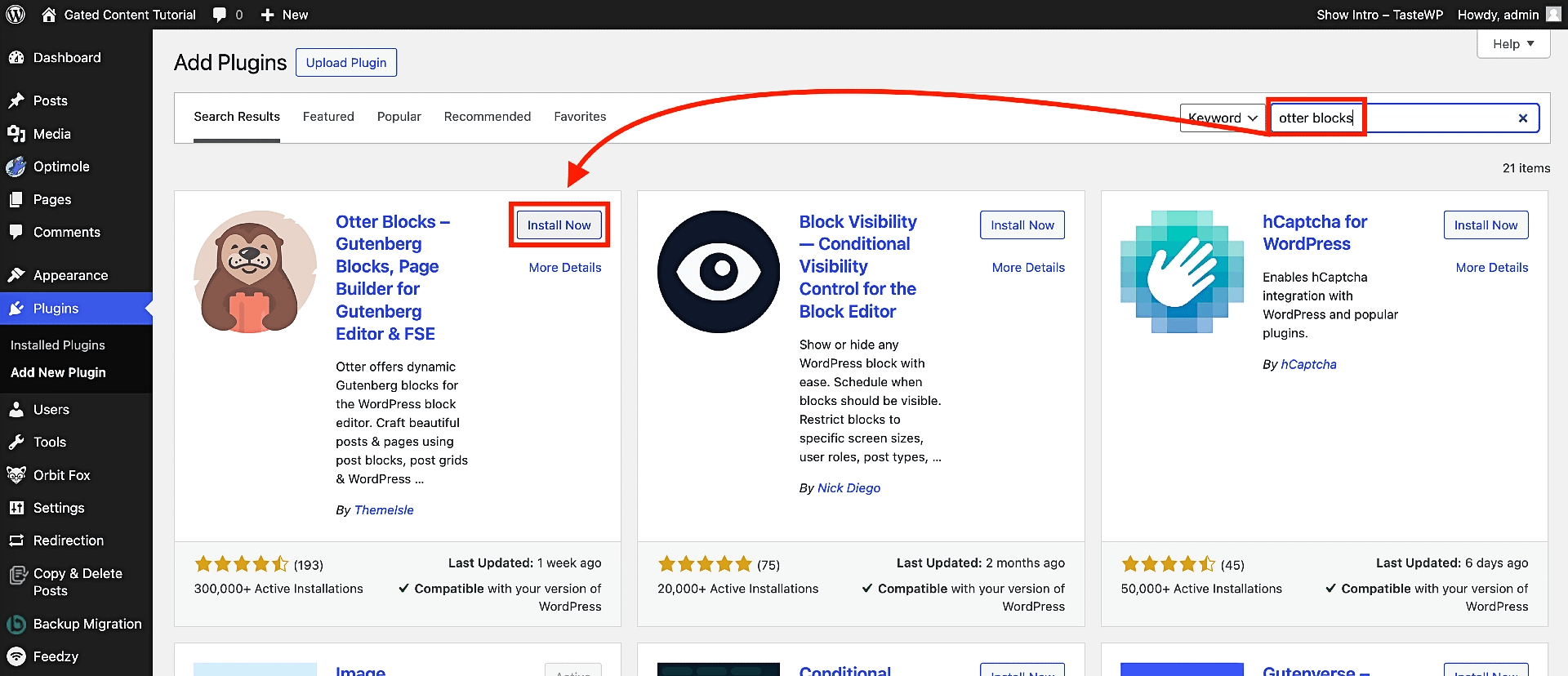
Task: Click the Users person icon
Action: (16, 409)
